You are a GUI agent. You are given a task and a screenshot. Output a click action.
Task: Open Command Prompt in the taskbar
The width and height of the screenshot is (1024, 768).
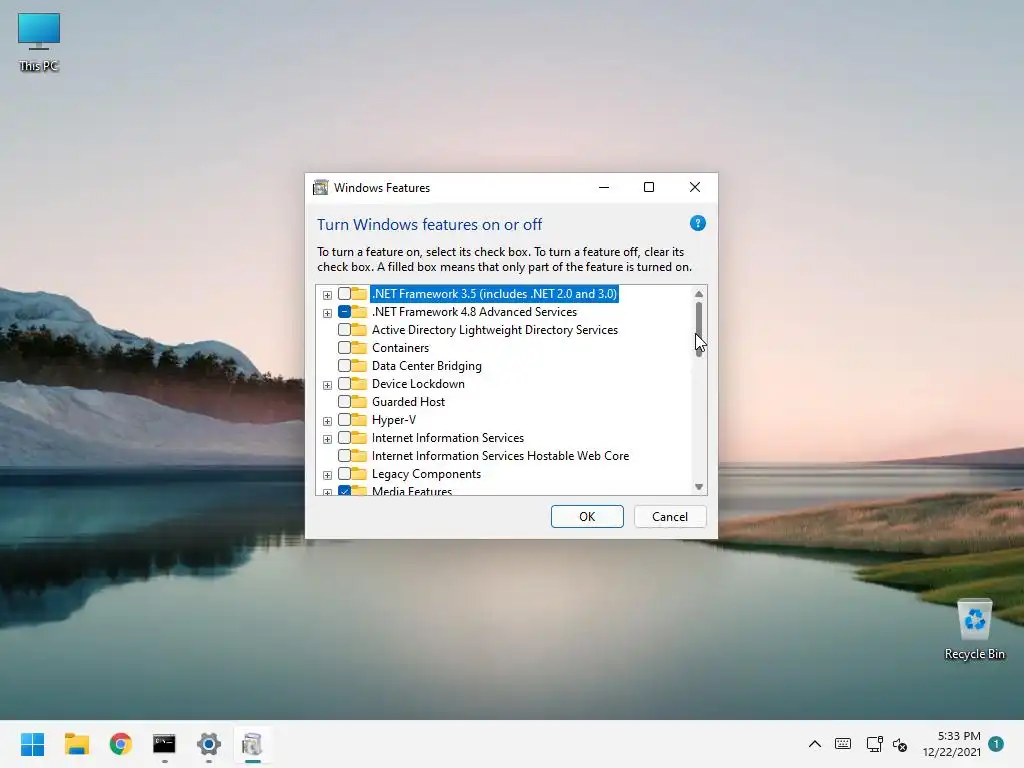click(164, 744)
